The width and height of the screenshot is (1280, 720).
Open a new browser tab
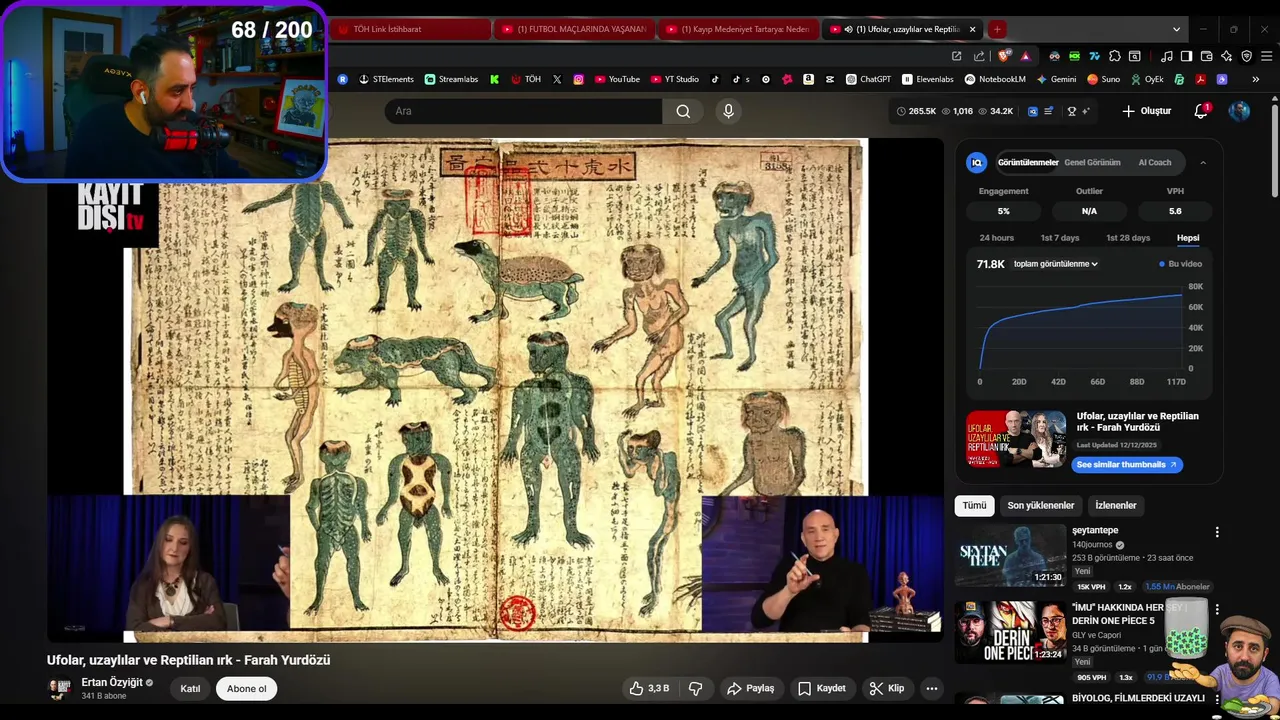point(996,29)
